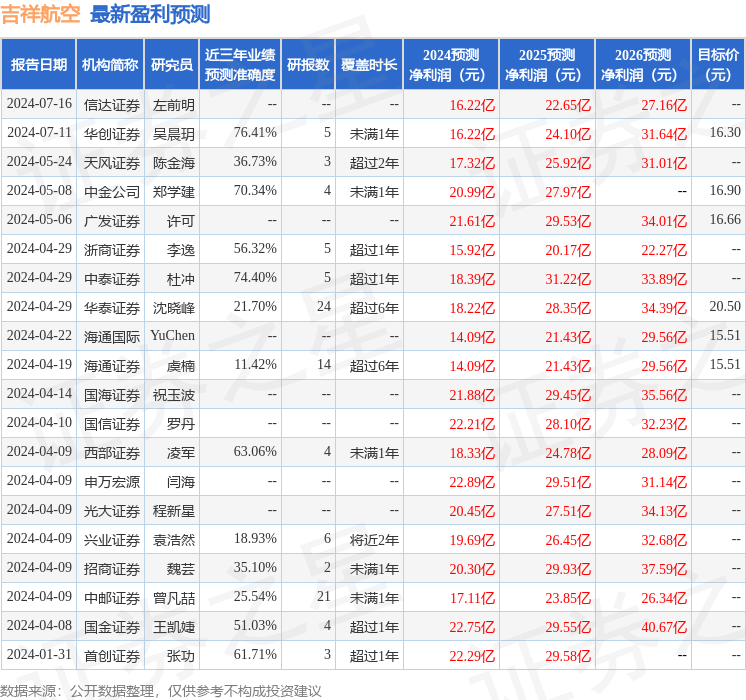Click 申万宏源 institution cell
746x700 pixels.
[x=112, y=482]
